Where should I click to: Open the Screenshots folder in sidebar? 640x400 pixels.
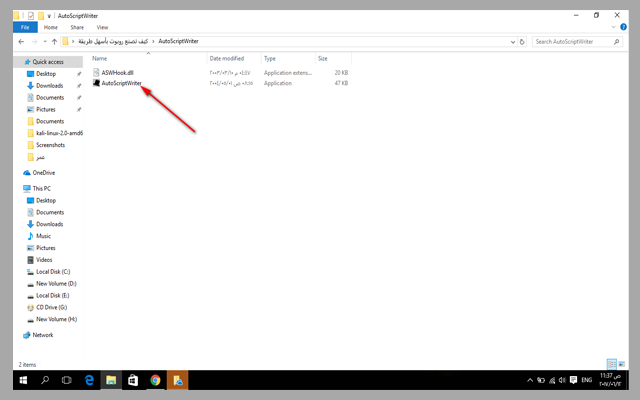(x=50, y=145)
